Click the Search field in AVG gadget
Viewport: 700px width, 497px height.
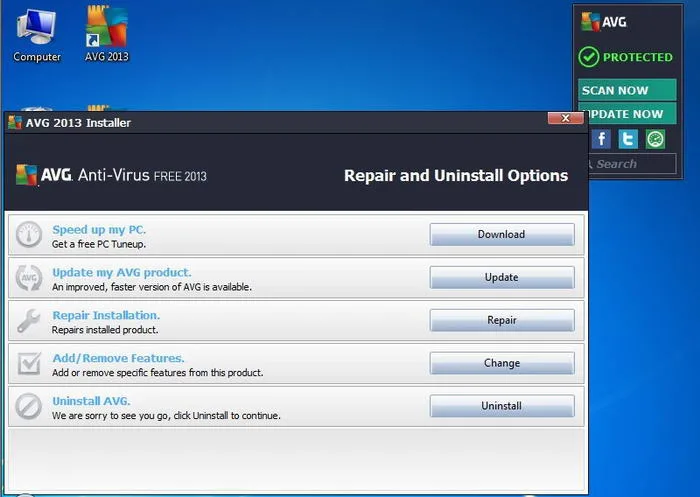632,164
